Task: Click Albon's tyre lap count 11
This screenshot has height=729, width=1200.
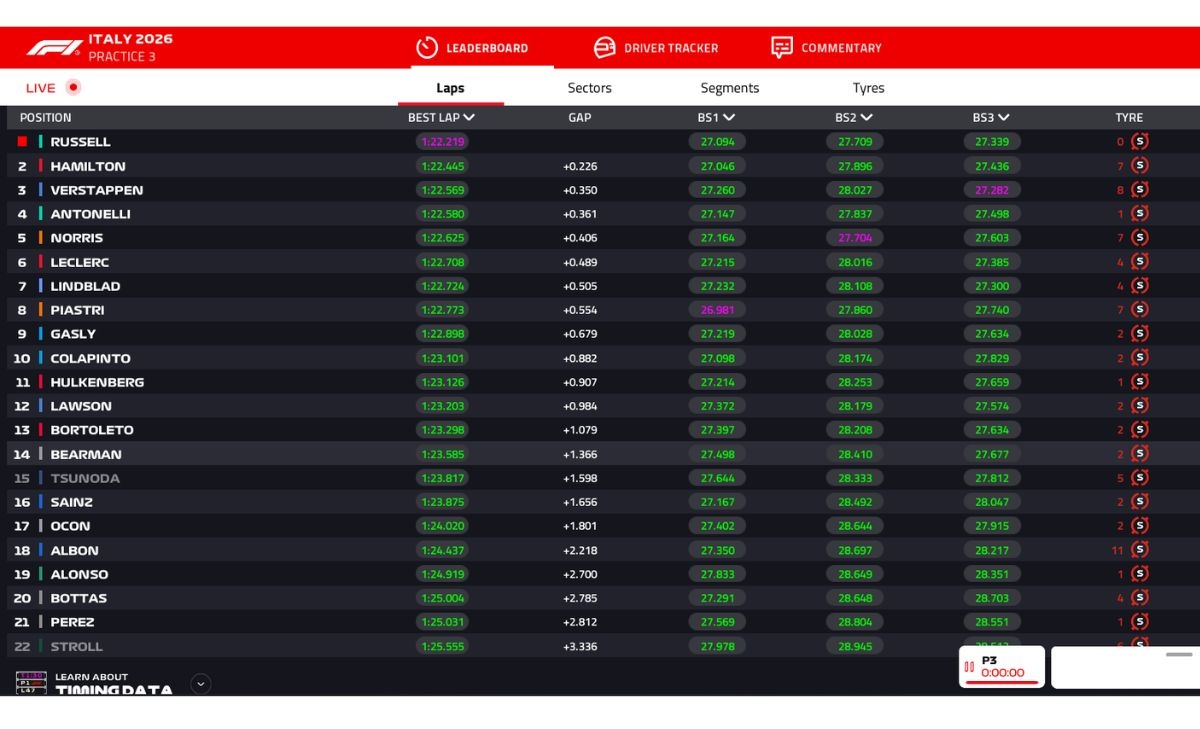Action: point(1118,550)
